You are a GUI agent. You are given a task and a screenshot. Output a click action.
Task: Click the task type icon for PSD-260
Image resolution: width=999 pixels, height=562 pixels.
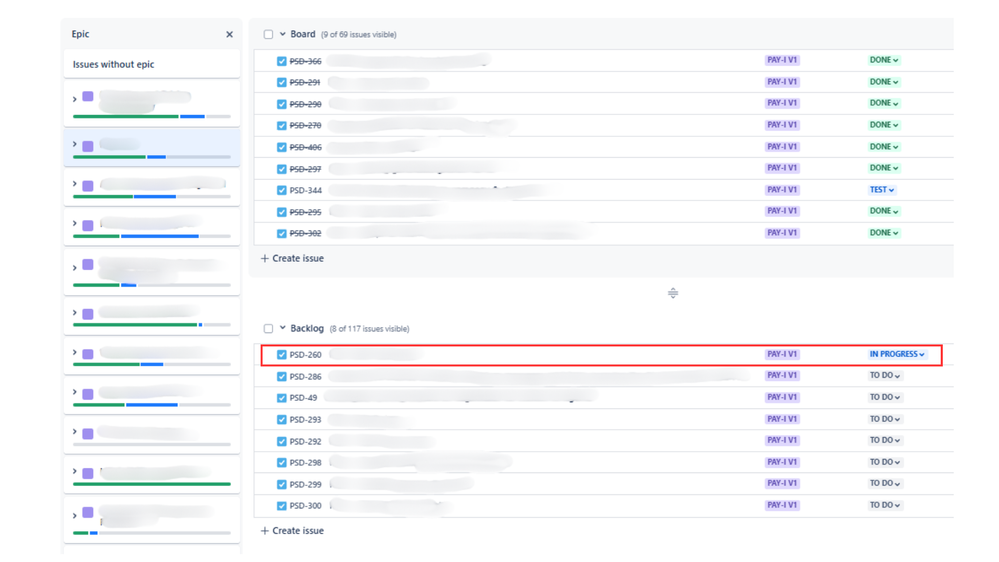pos(282,355)
